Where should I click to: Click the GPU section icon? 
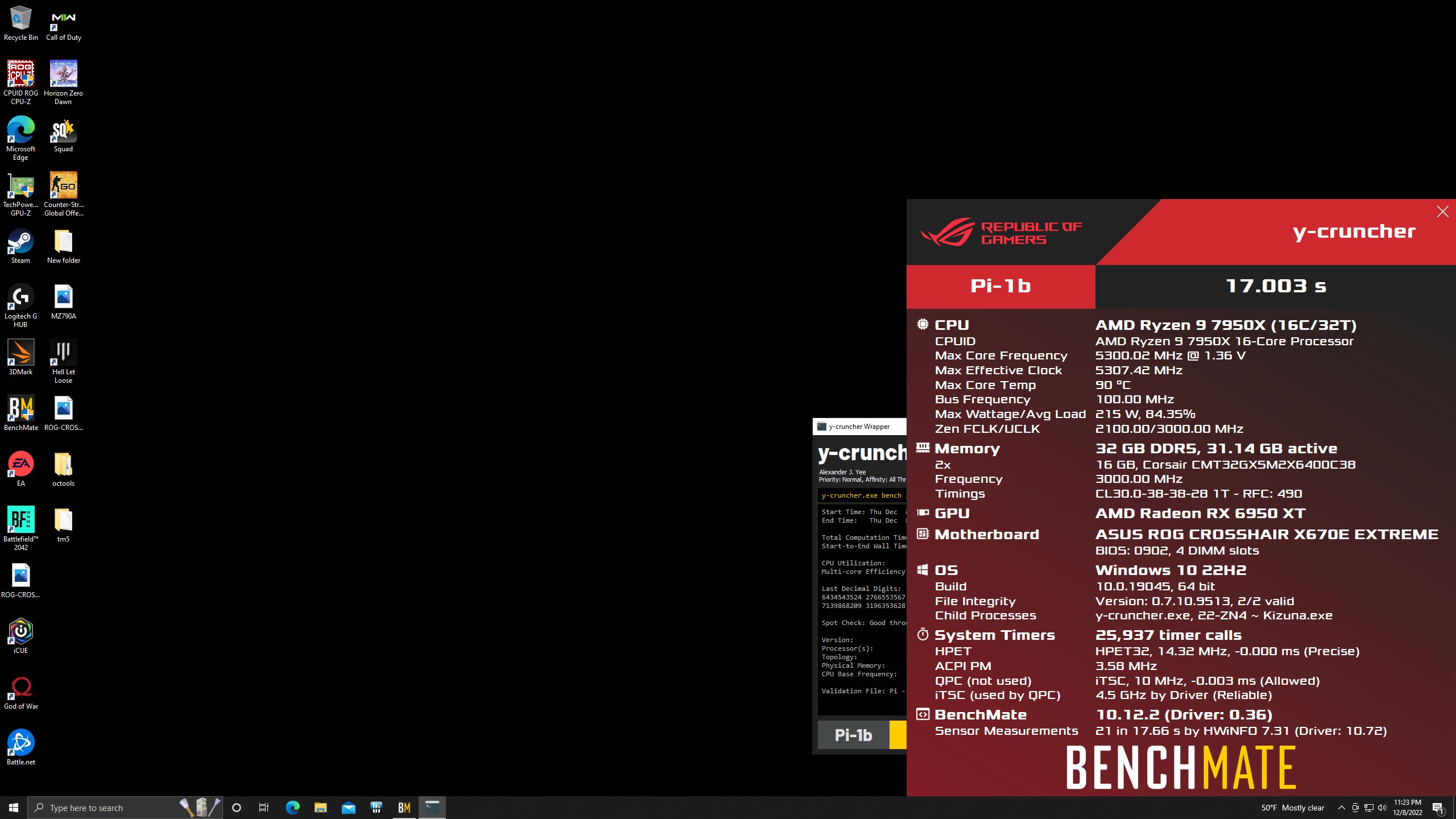pos(923,512)
